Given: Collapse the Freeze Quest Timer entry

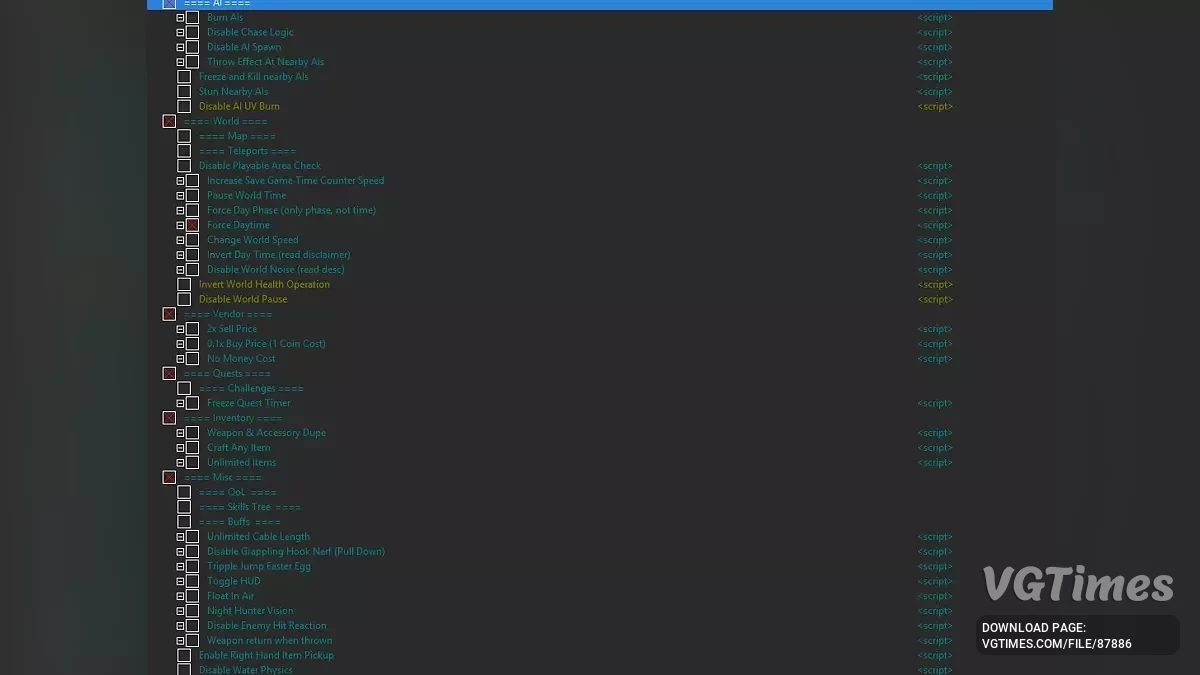Looking at the screenshot, I should (x=181, y=403).
